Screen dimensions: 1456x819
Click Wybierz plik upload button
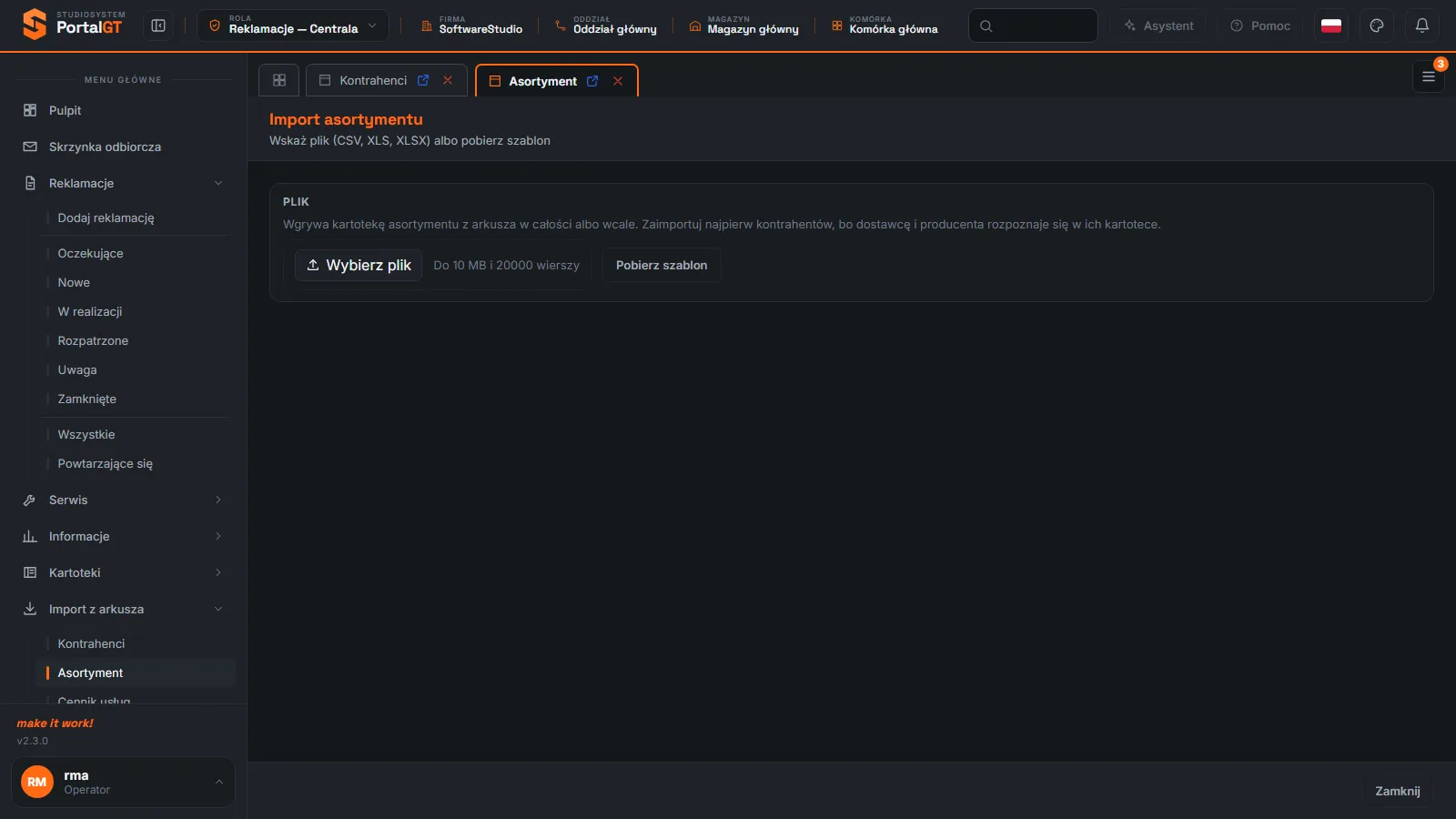(x=359, y=265)
